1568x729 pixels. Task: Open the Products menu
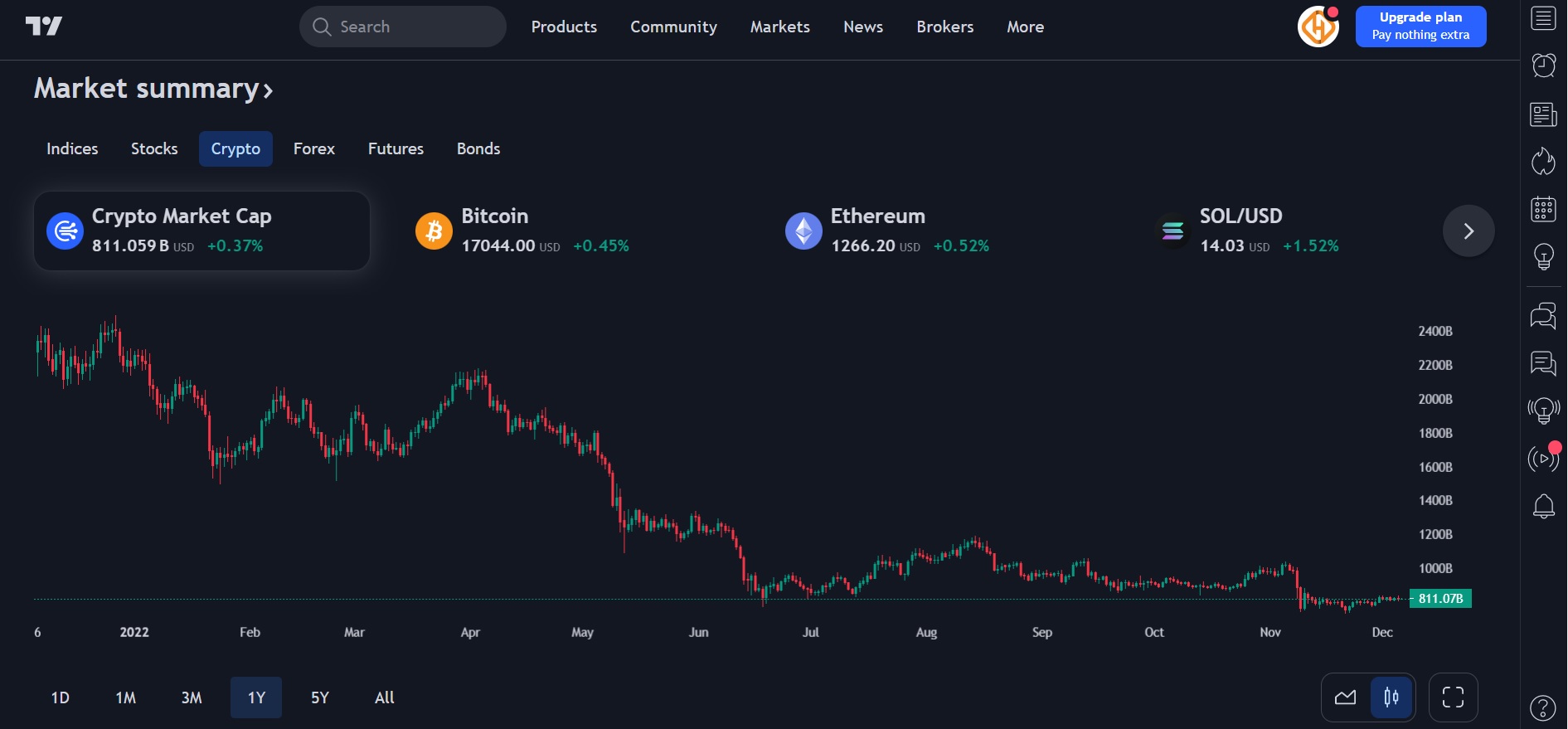[x=564, y=27]
